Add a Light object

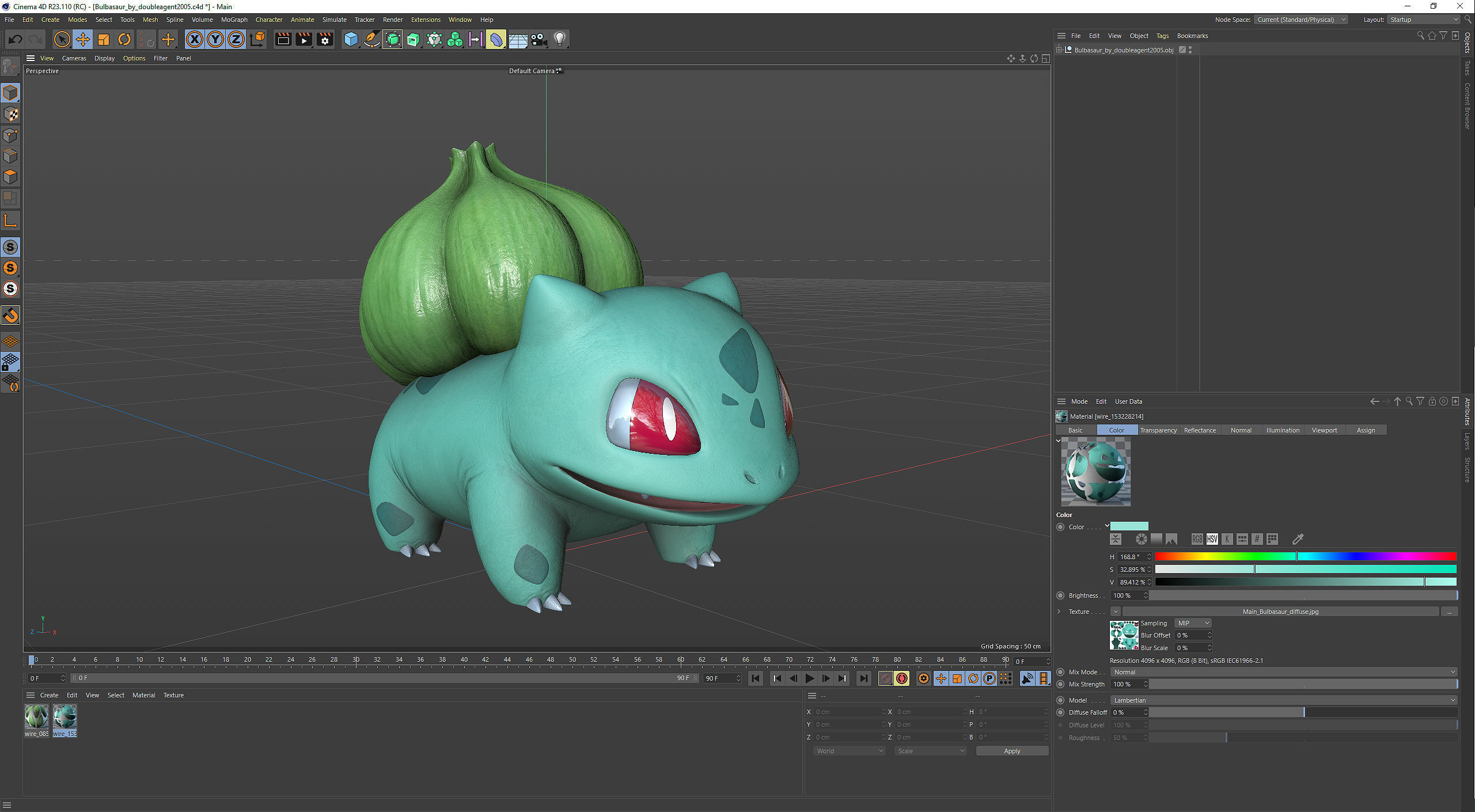point(560,39)
